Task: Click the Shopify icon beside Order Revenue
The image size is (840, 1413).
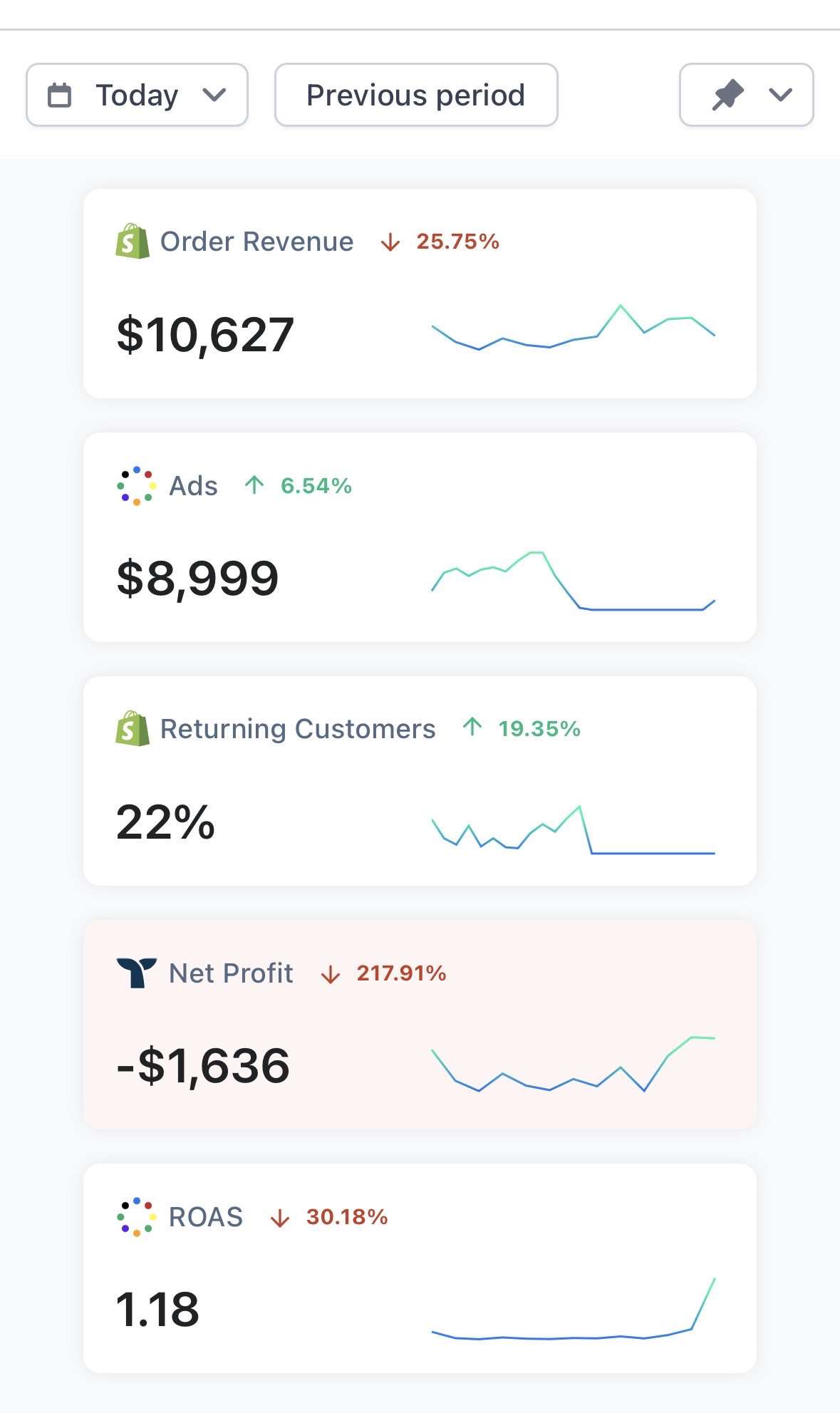Action: (x=133, y=242)
